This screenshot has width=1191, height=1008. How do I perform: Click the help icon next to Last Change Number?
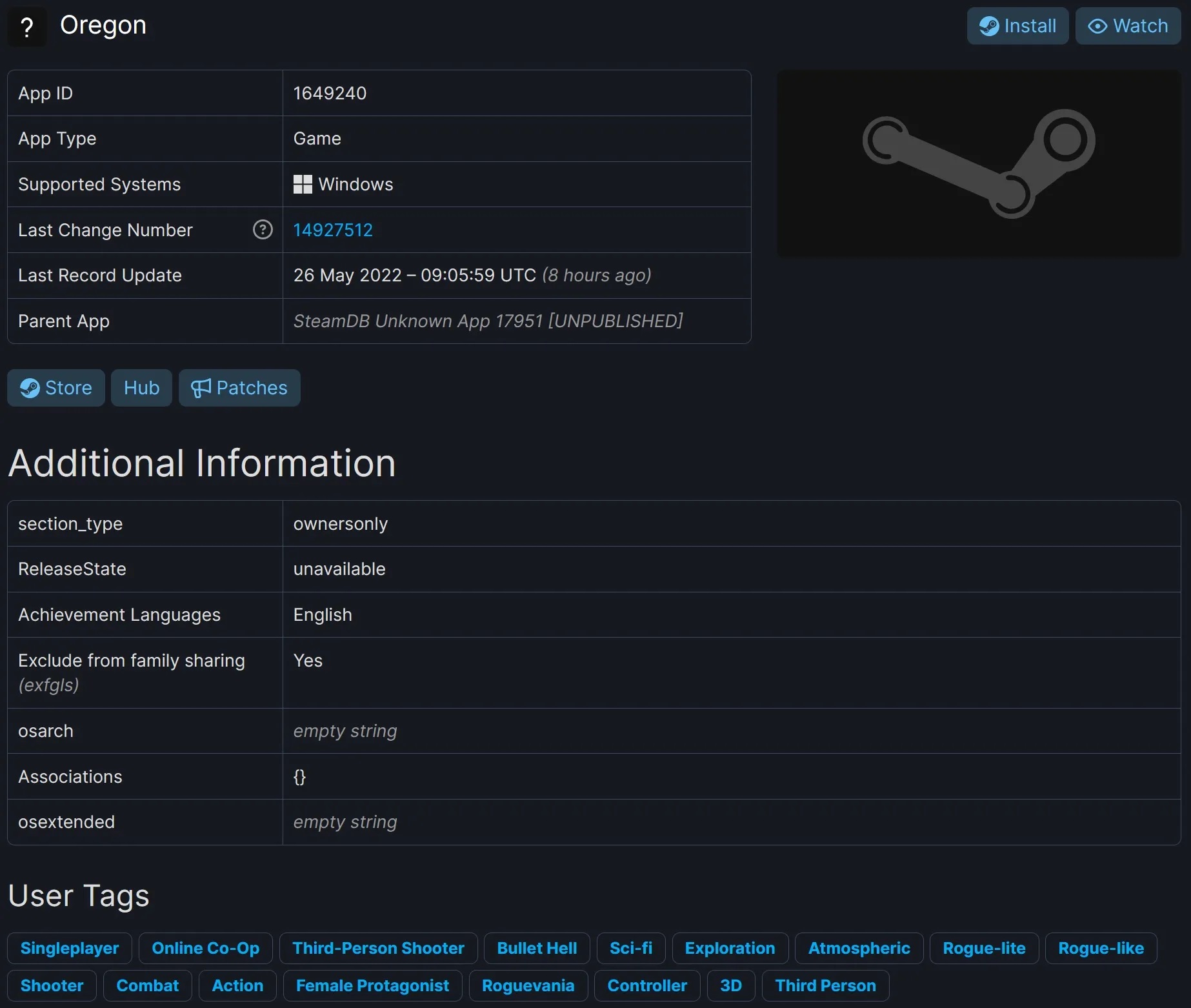(263, 230)
